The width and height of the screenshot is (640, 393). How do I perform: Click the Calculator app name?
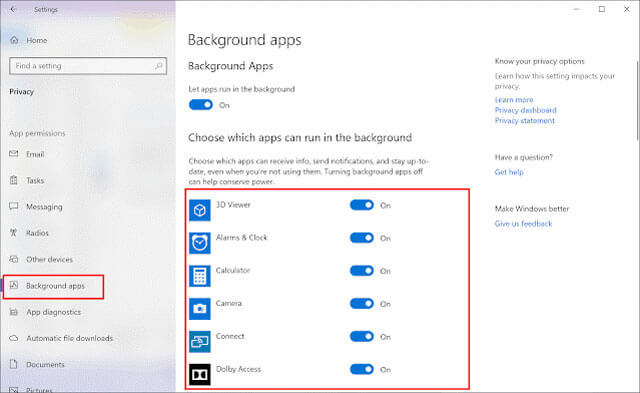(233, 270)
